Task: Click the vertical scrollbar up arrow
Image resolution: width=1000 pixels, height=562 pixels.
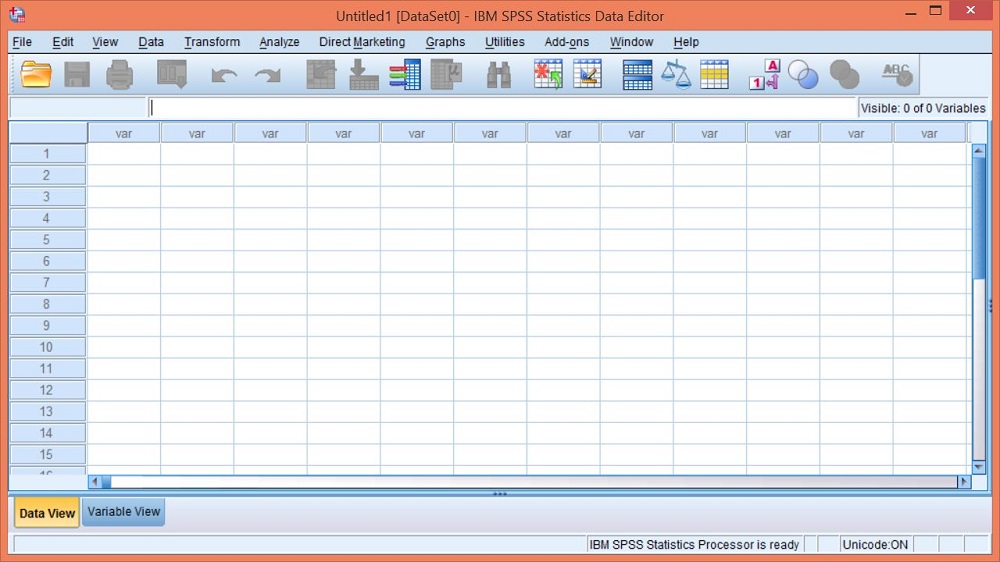Action: tap(978, 151)
